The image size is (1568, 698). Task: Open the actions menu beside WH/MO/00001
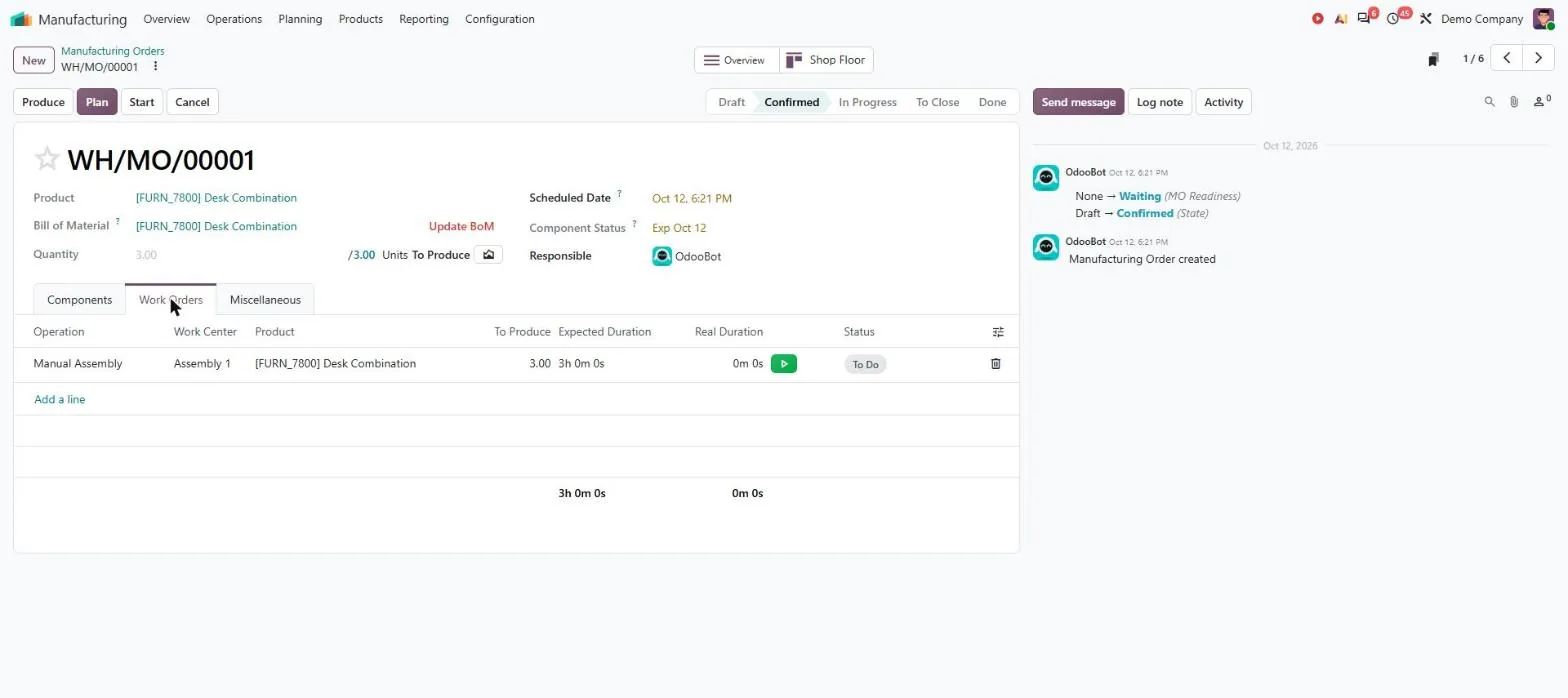[155, 67]
